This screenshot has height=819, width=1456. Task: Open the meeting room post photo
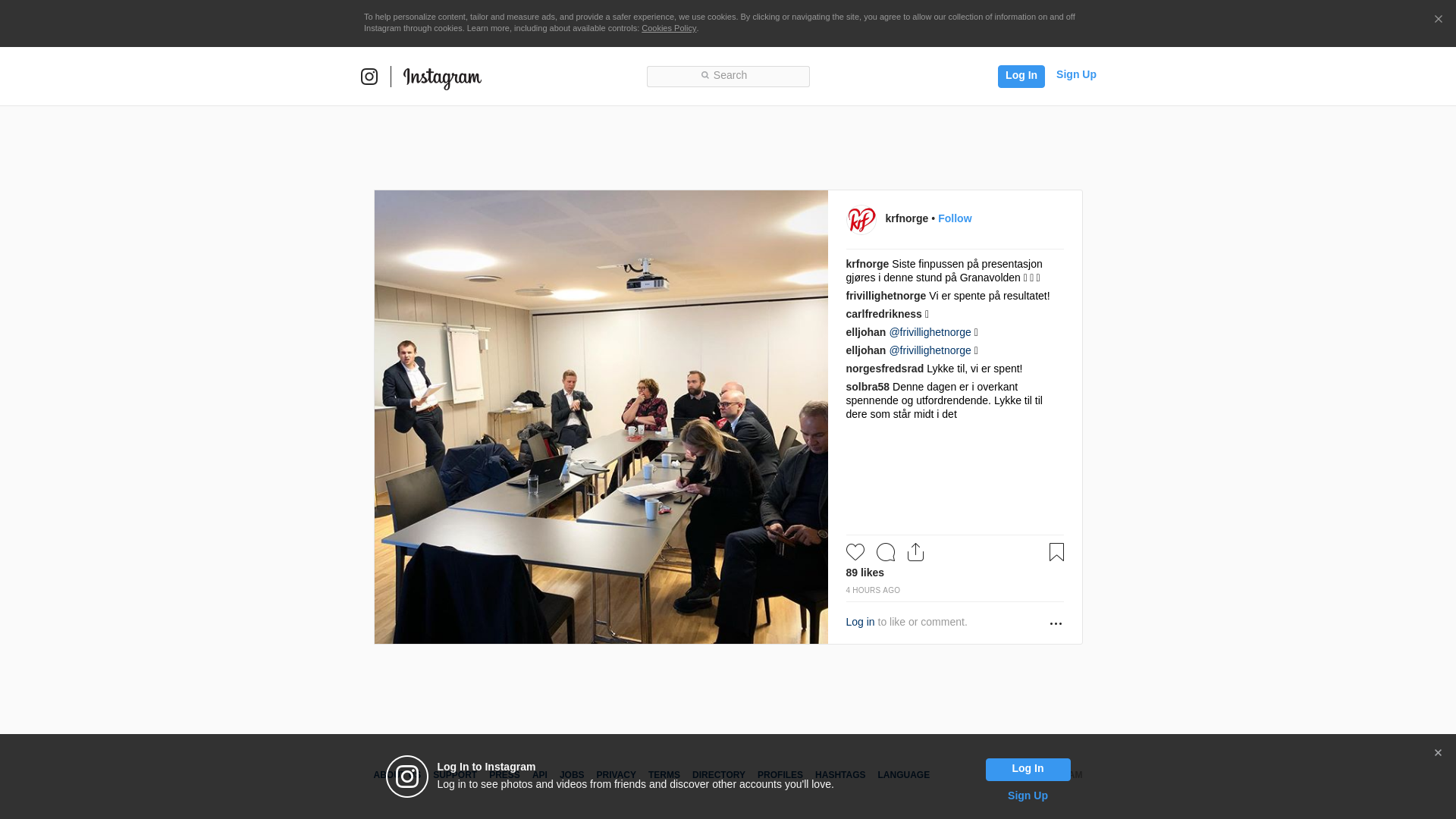pos(601,417)
